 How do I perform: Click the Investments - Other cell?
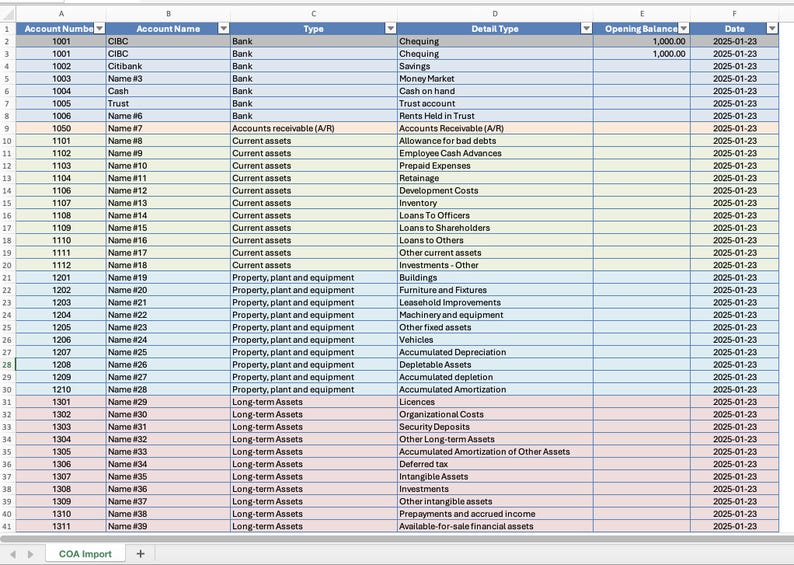pos(495,265)
